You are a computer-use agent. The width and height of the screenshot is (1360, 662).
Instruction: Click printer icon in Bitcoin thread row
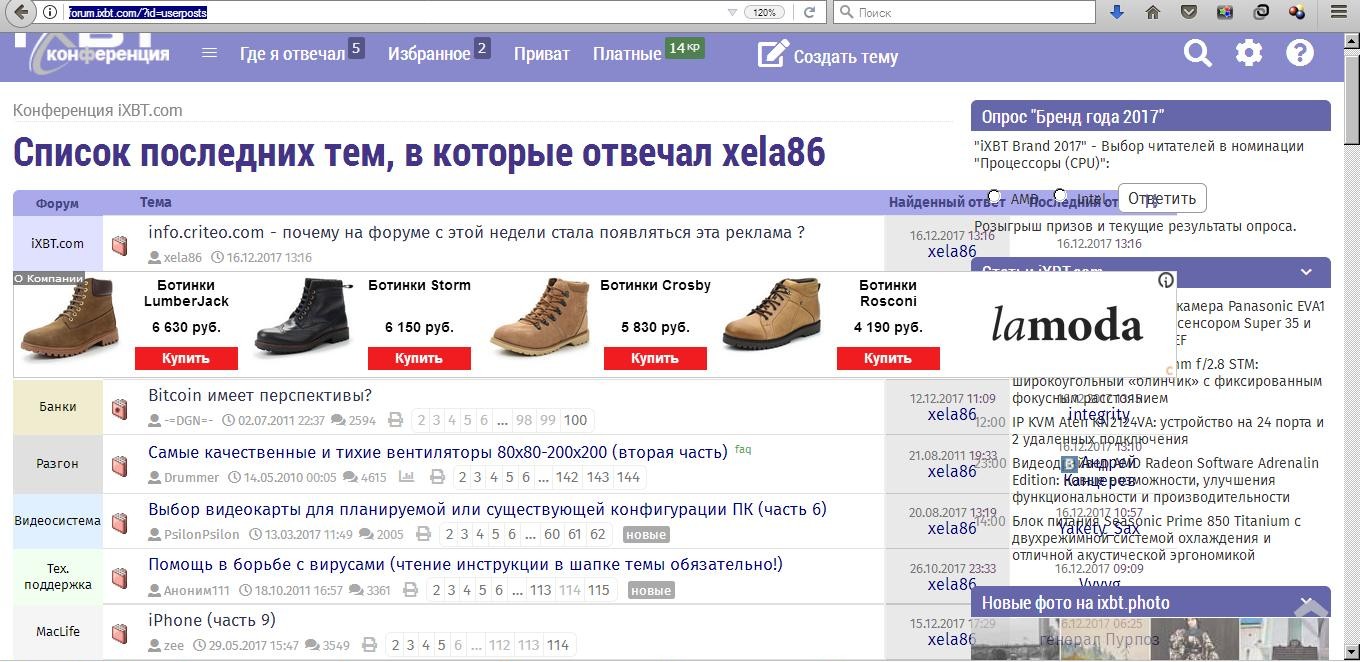pyautogui.click(x=396, y=420)
